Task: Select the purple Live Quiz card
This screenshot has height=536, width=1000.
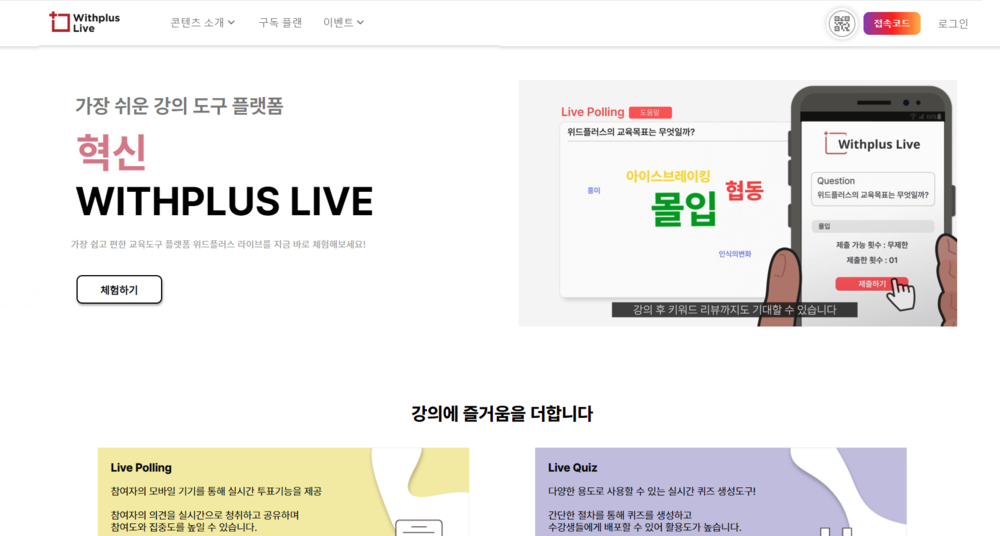Action: 721,491
